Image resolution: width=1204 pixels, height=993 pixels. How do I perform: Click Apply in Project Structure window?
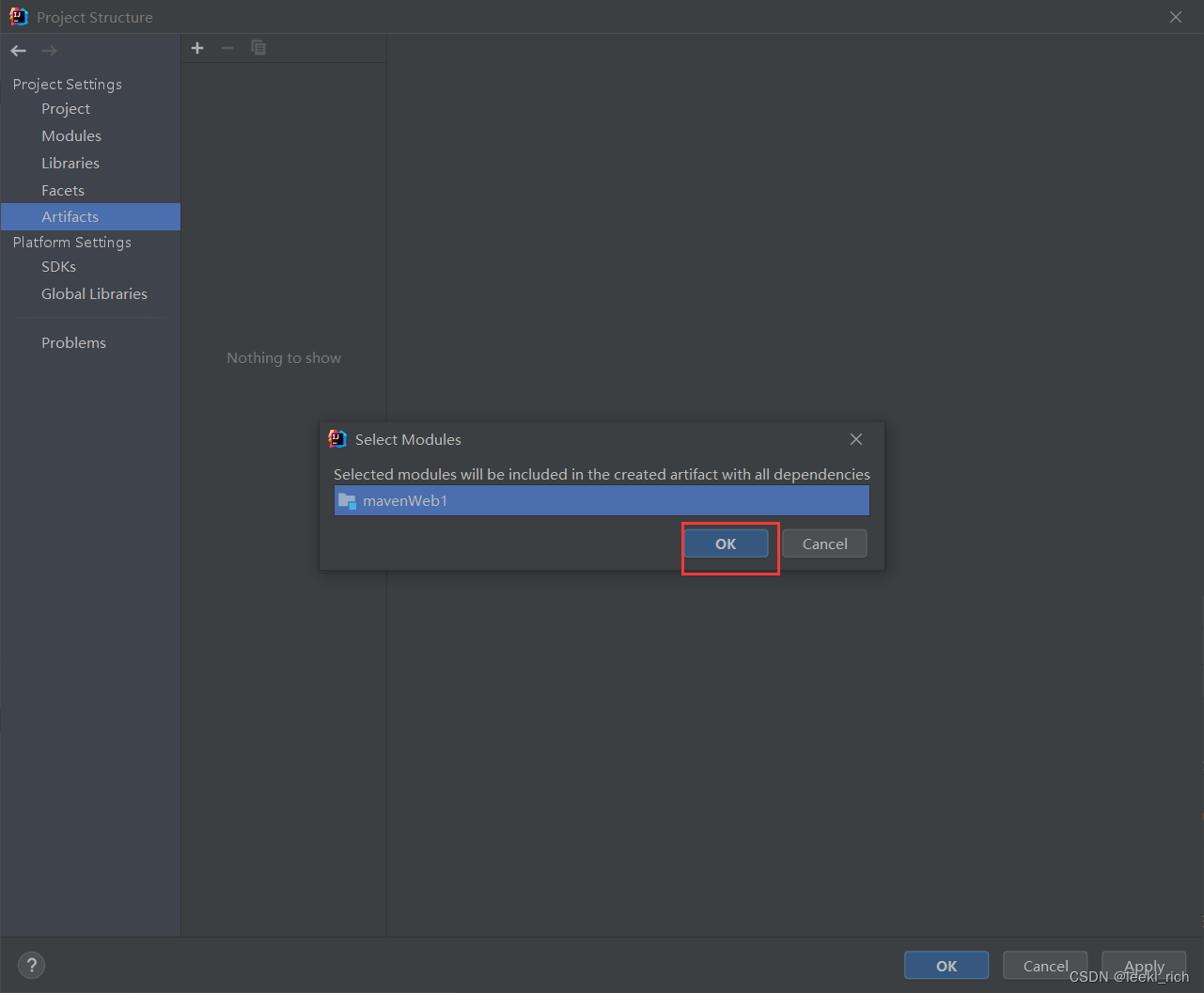(1144, 966)
